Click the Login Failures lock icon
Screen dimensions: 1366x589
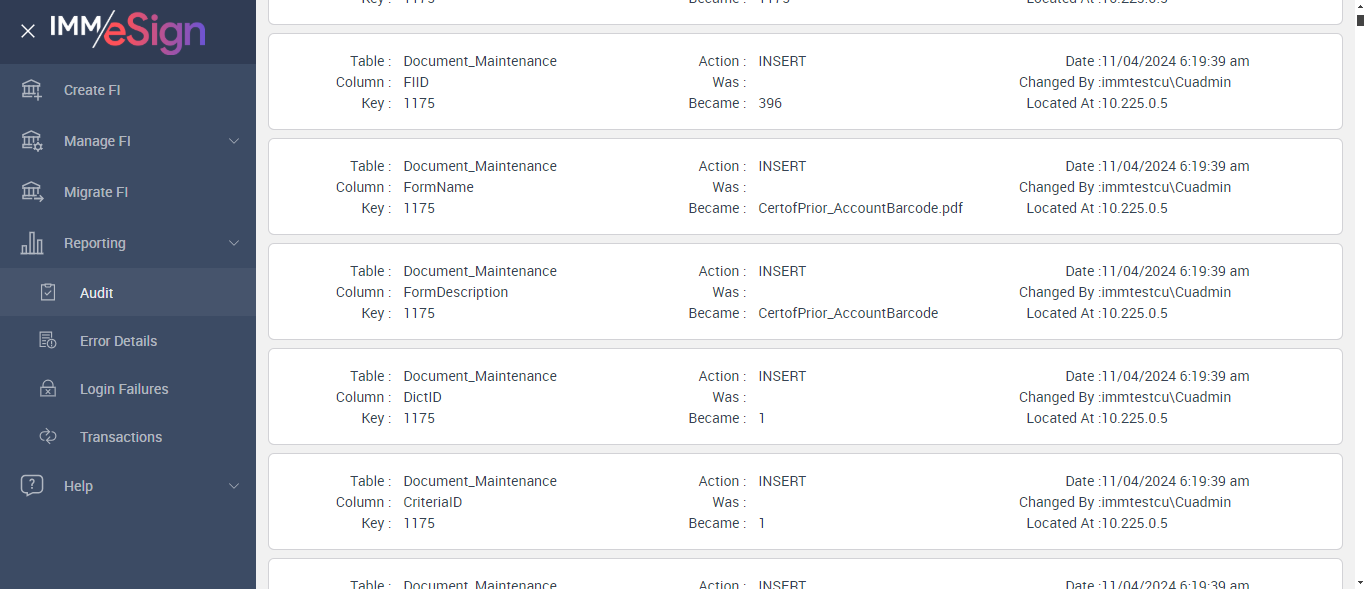pos(48,389)
